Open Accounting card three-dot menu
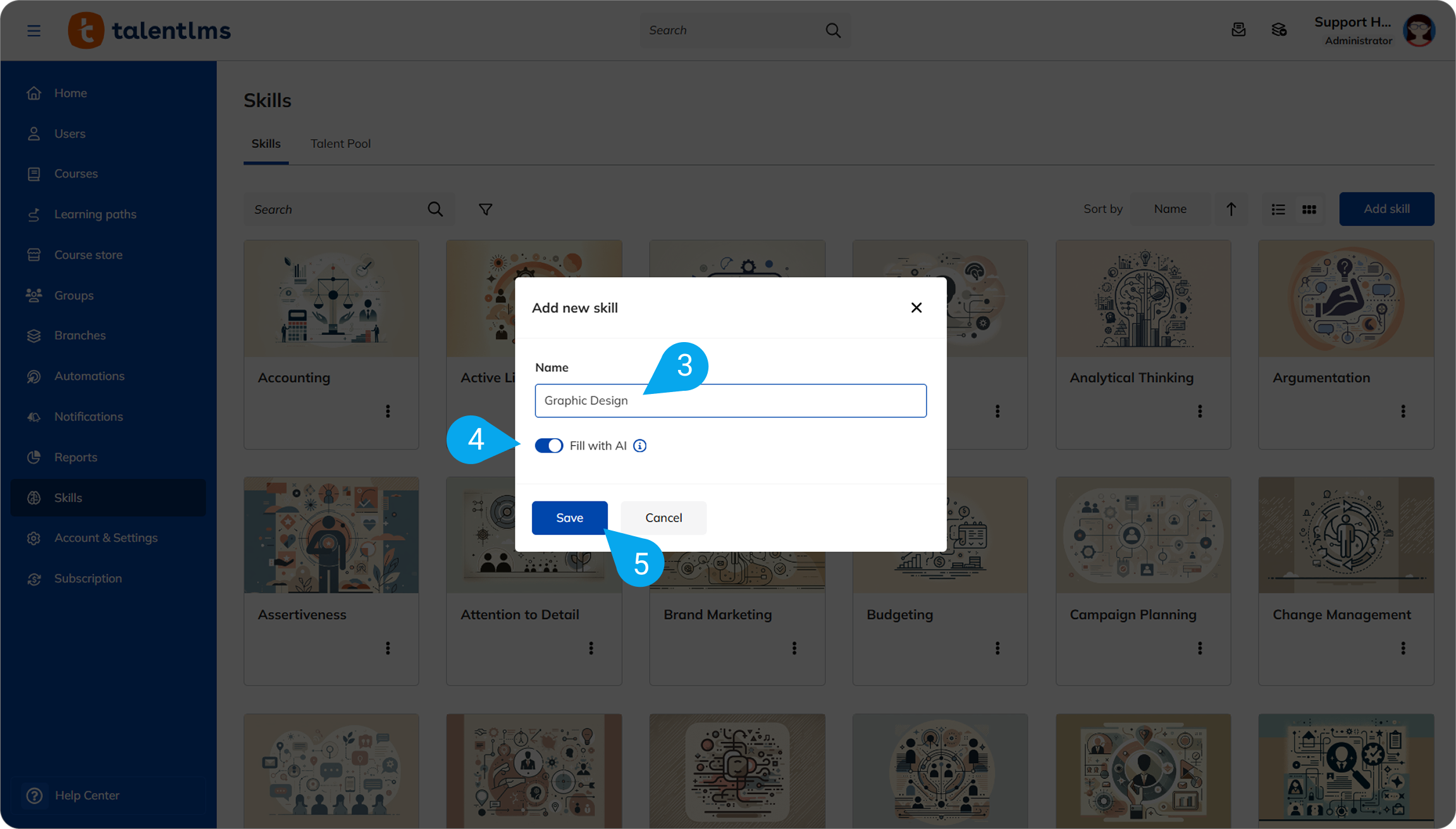This screenshot has width=1456, height=829. (388, 412)
